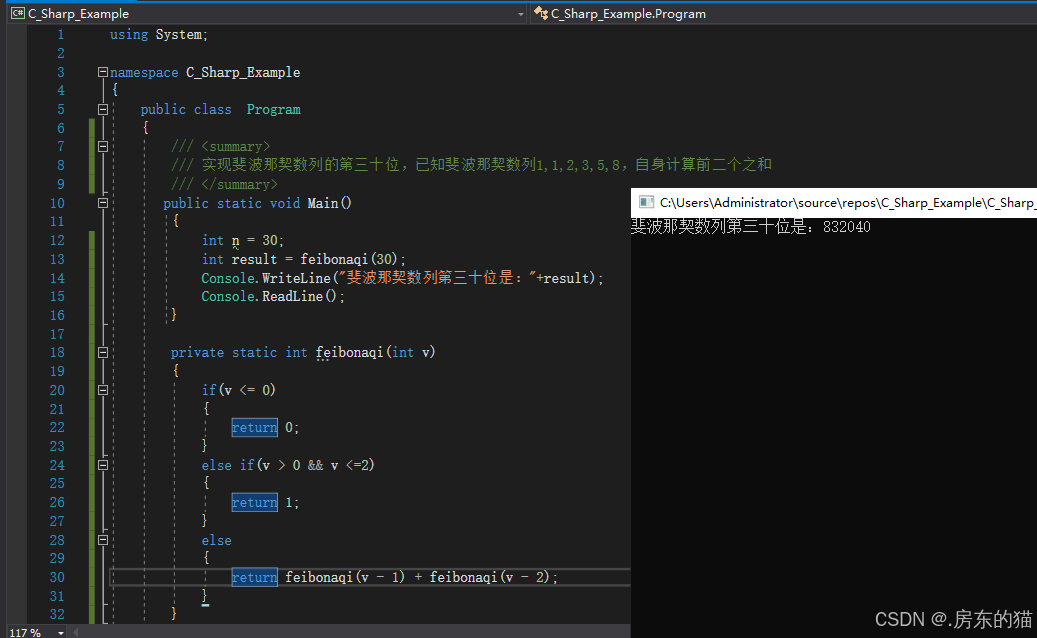Click 'System' in the using directive
The image size is (1037, 638).
pyautogui.click(x=179, y=34)
